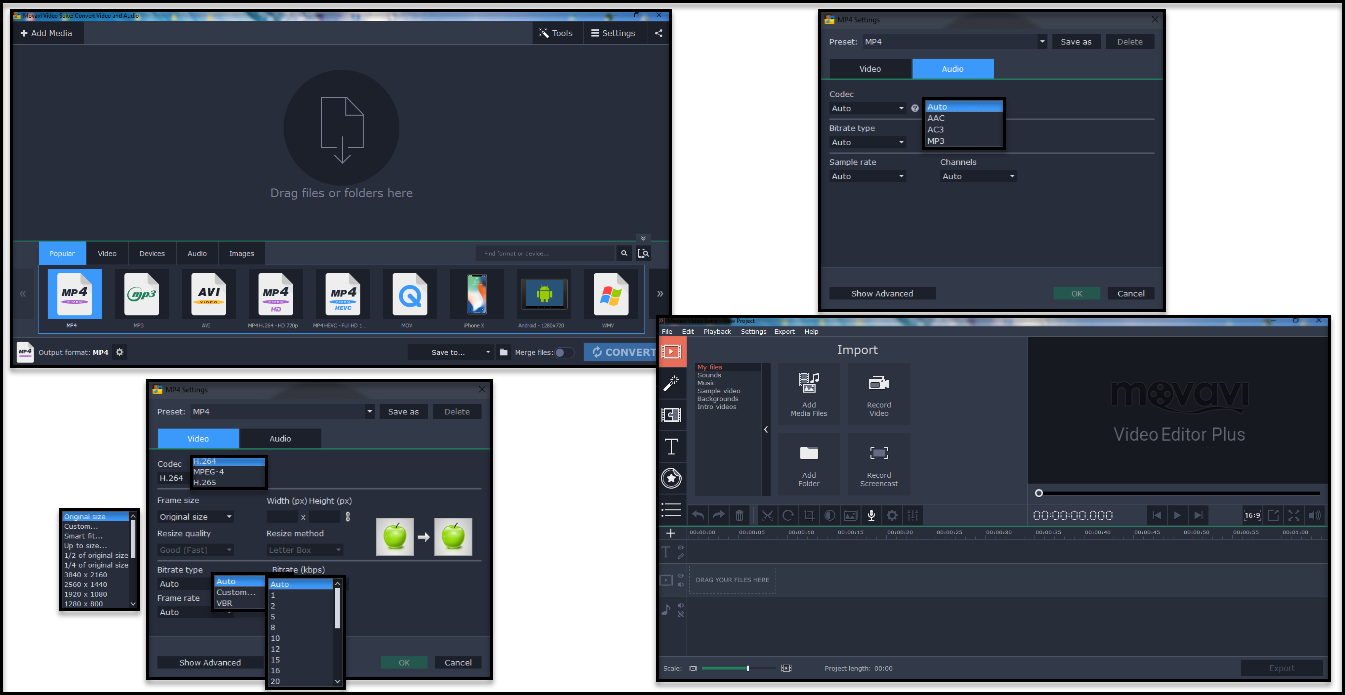Select the Crop tool in the editor toolbar
The width and height of the screenshot is (1345, 695).
809,515
